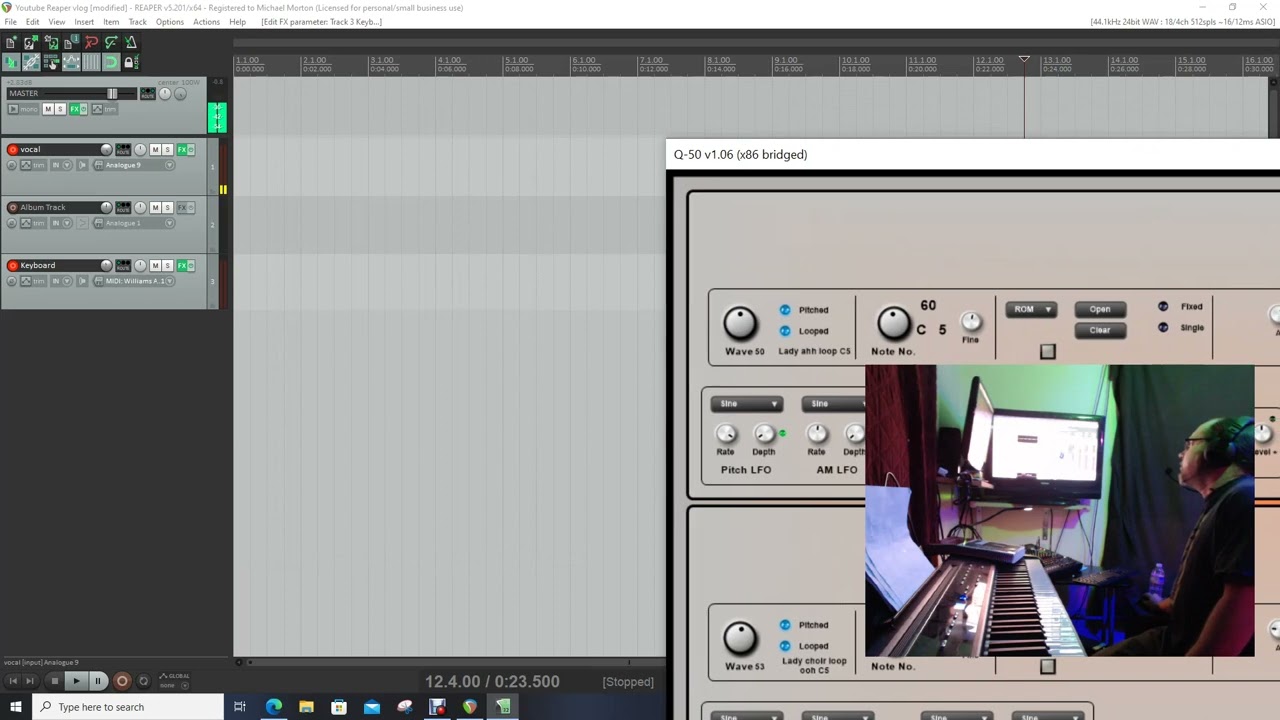The image size is (1280, 720).
Task: Mute the MASTER track
Action: point(48,109)
